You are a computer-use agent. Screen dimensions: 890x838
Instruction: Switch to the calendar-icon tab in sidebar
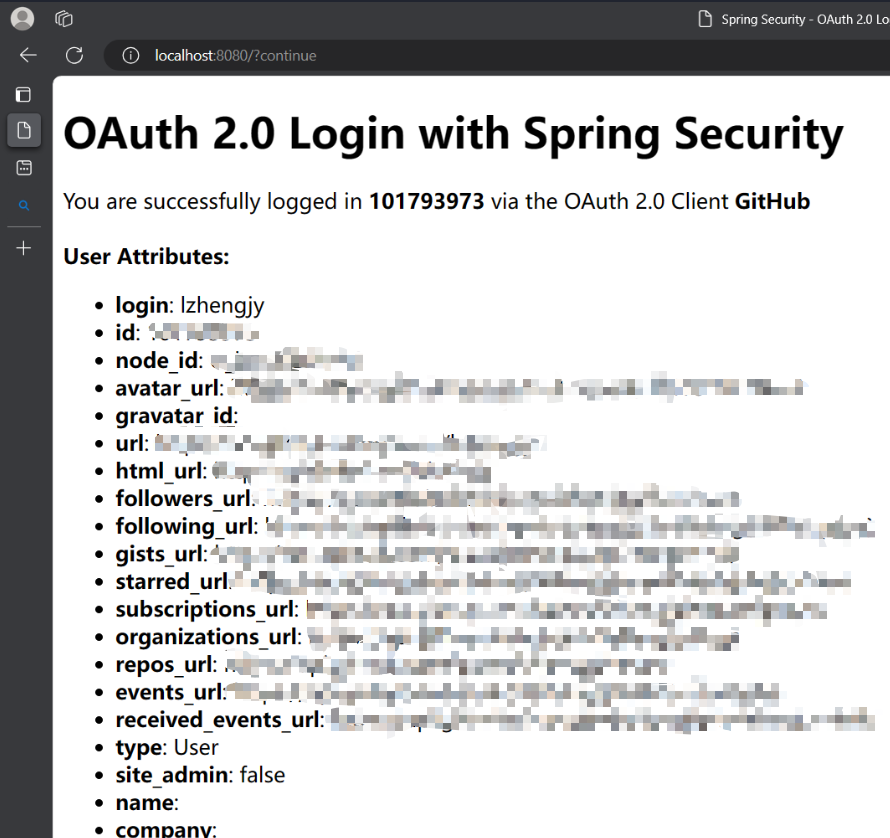(x=24, y=167)
